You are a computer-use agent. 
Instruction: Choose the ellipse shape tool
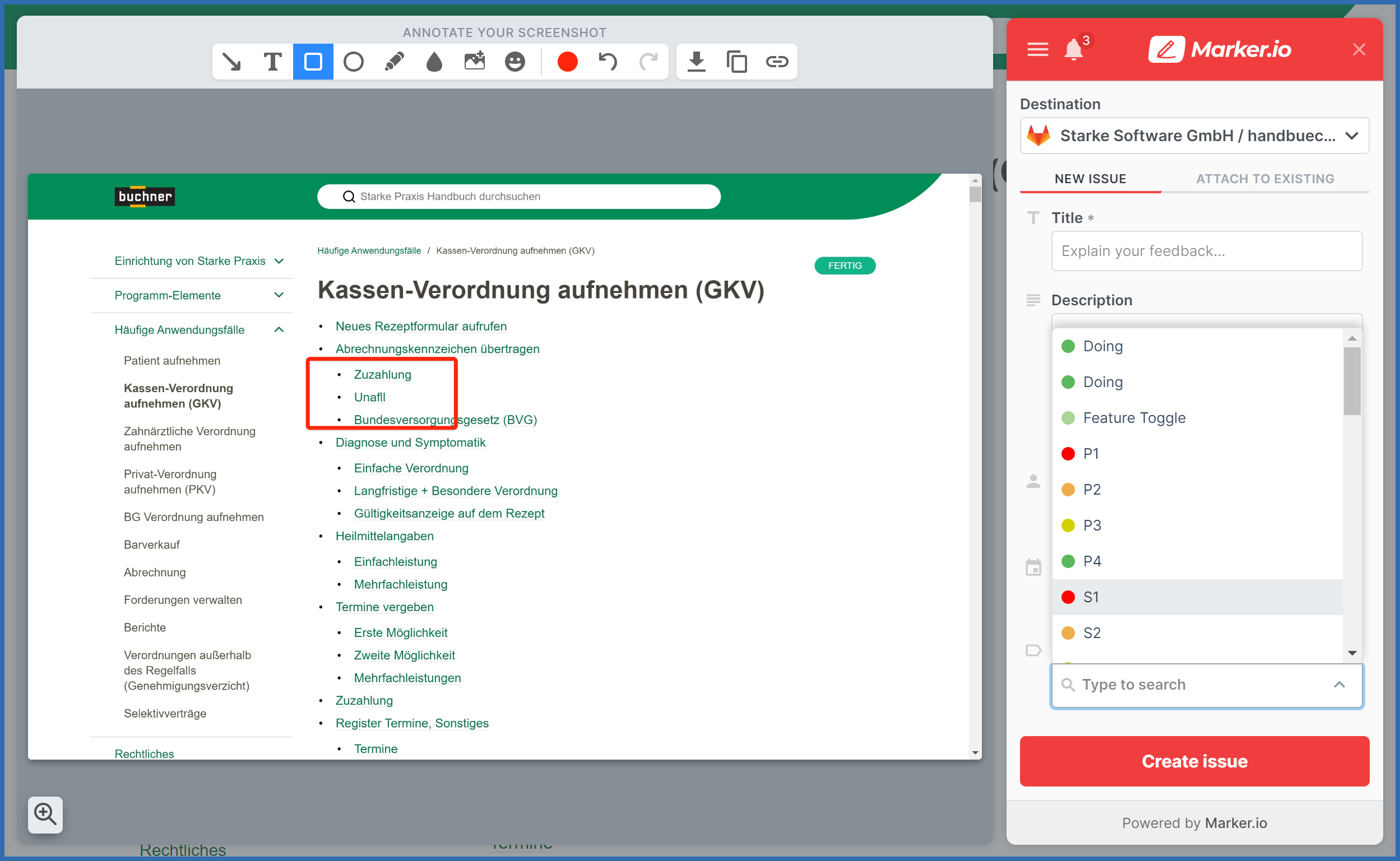353,62
